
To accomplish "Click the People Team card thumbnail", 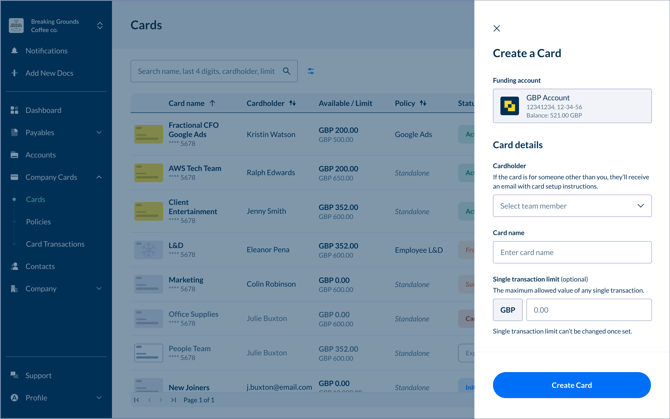I will (x=148, y=353).
